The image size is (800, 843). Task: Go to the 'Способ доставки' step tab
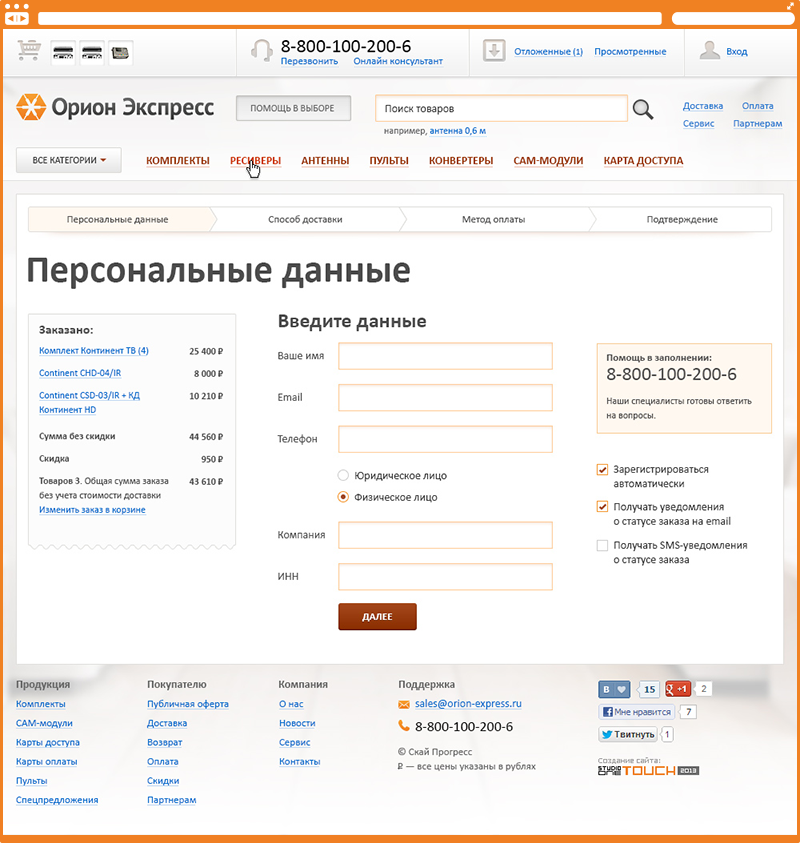(305, 219)
